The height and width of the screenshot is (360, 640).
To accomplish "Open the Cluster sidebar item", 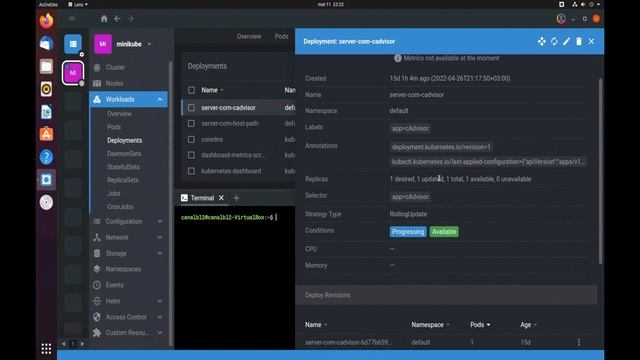I will pyautogui.click(x=128, y=67).
